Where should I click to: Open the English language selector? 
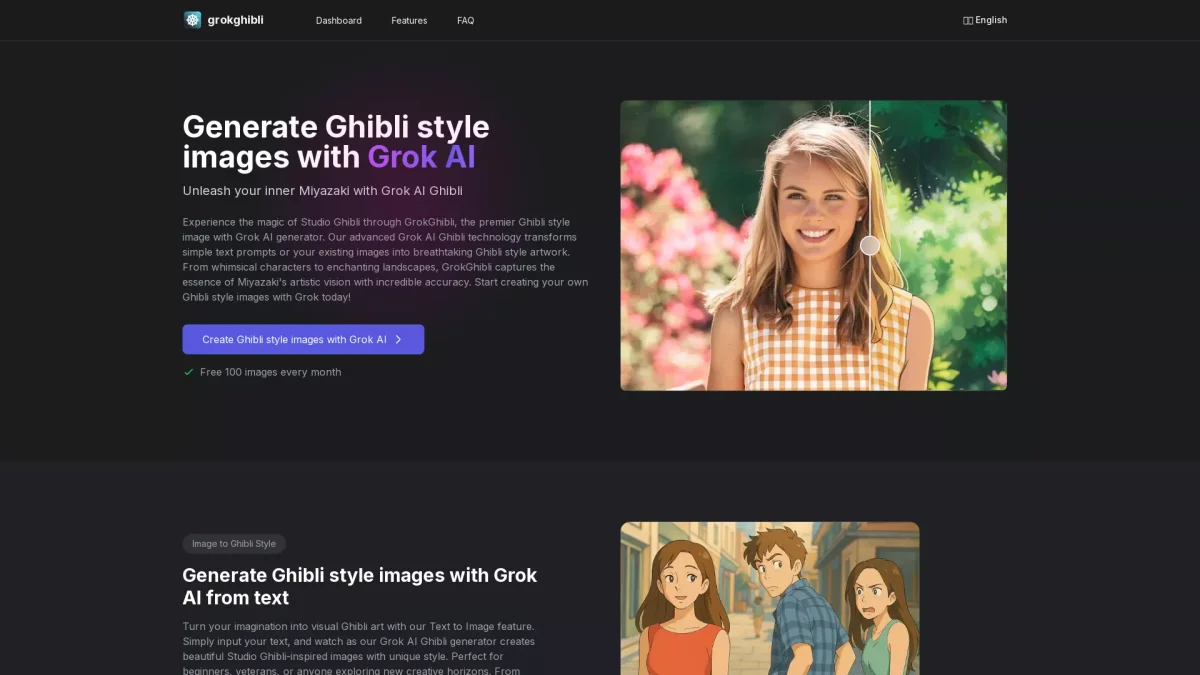click(991, 20)
